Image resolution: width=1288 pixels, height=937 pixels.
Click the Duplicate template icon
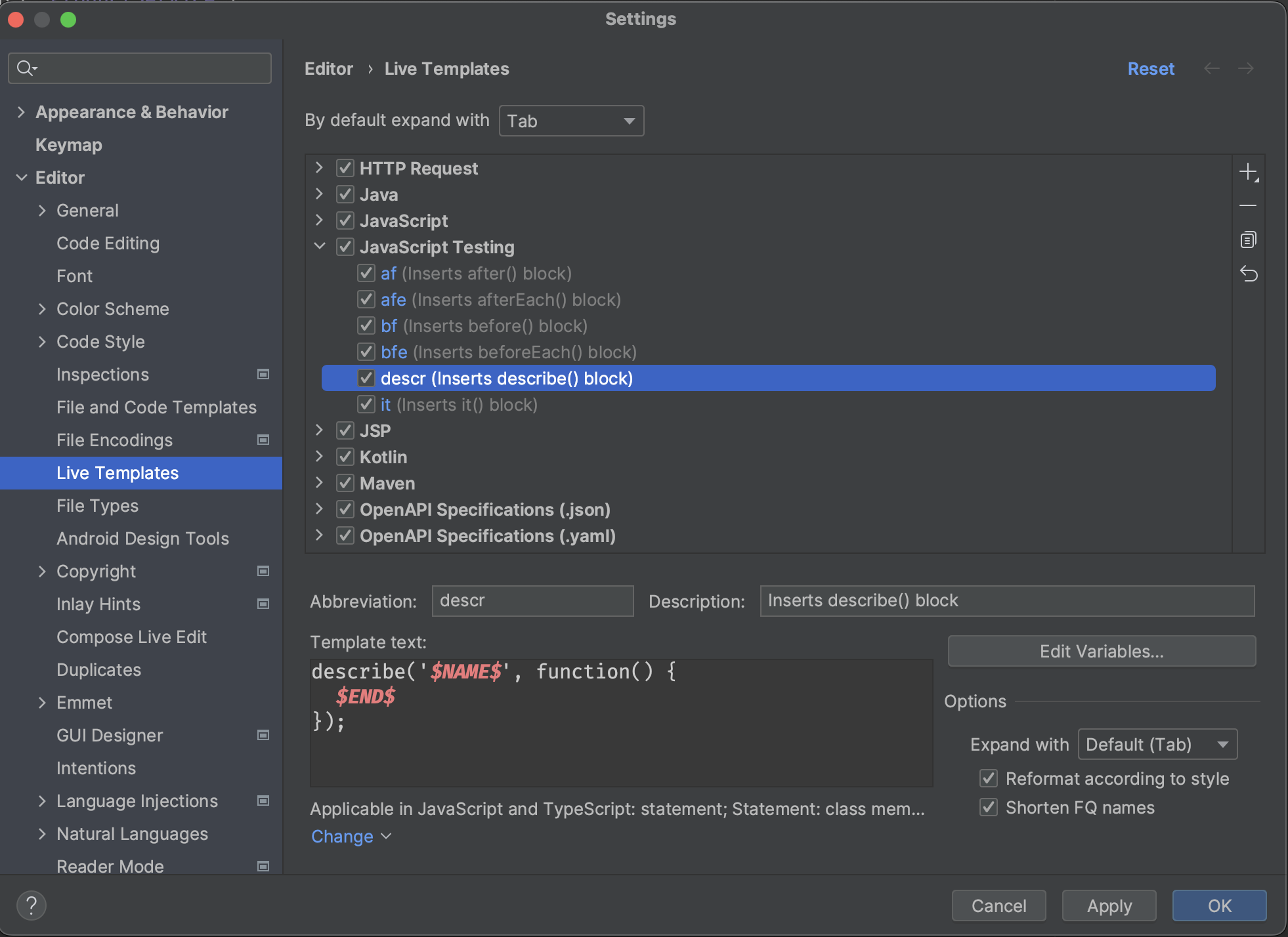click(x=1248, y=239)
